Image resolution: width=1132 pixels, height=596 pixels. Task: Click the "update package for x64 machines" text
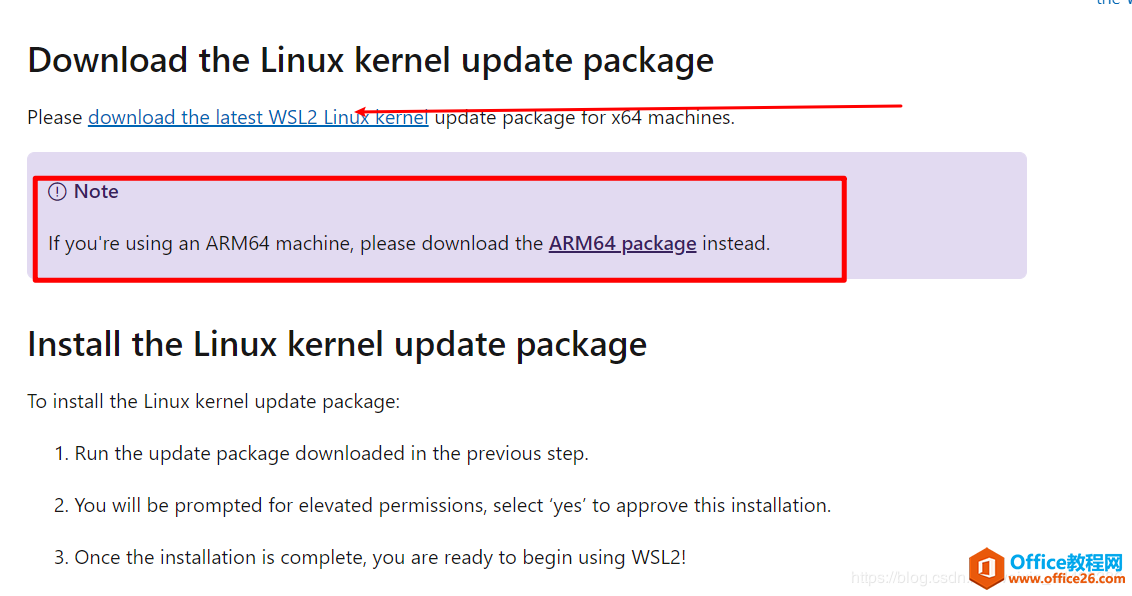[584, 118]
